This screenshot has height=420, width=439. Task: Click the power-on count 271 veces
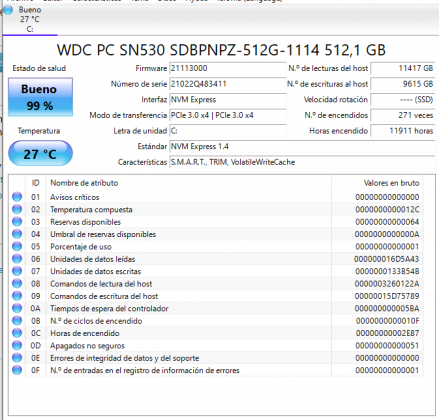pos(403,115)
